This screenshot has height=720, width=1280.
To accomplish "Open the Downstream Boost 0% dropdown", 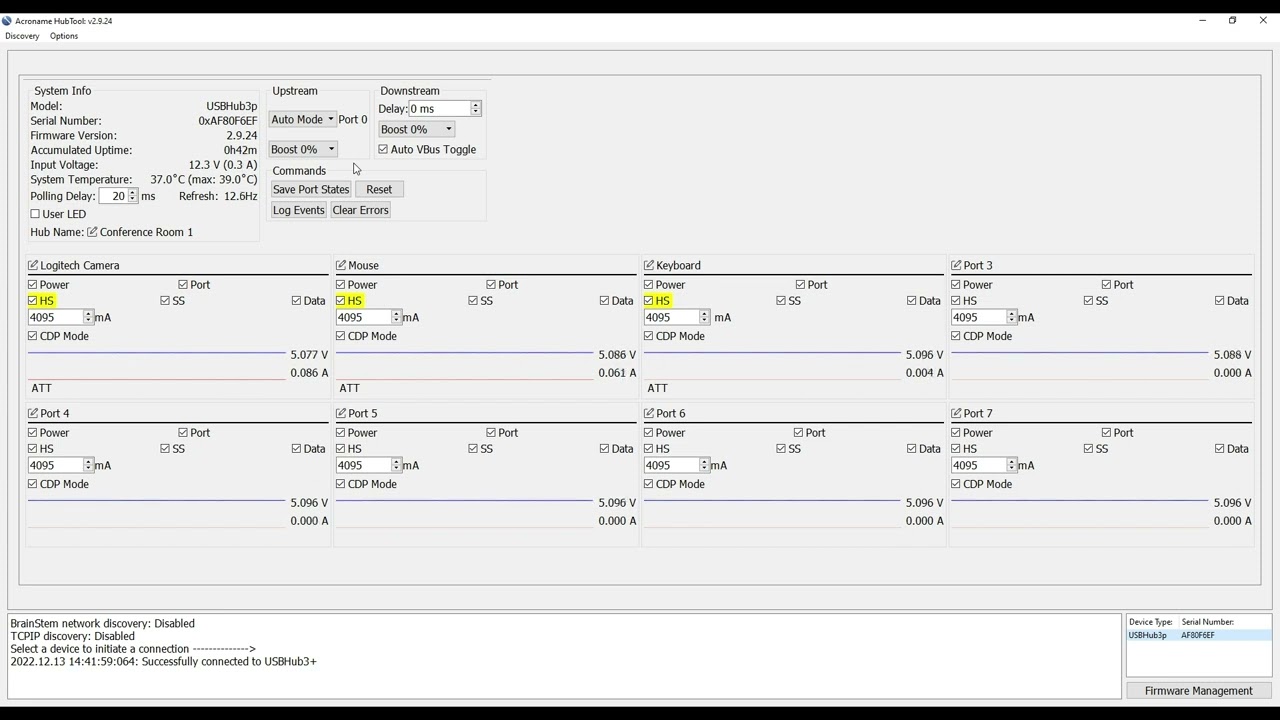I will [416, 129].
